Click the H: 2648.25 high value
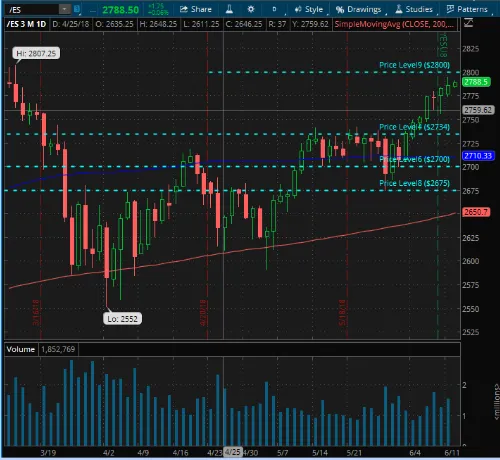Screen dimensions: 500x460 point(158,24)
